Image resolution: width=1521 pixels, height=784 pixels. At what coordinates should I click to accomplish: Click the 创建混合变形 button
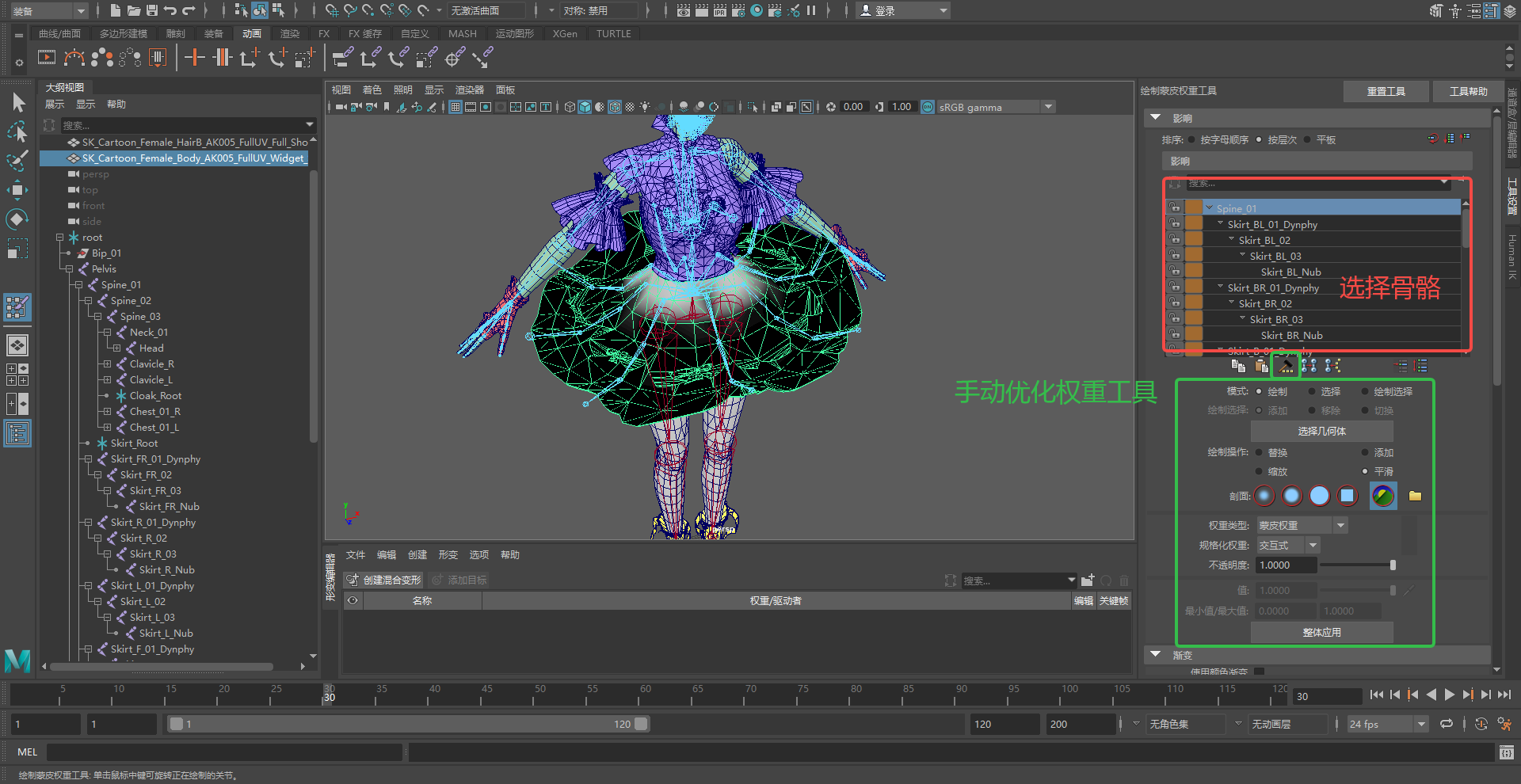[384, 580]
